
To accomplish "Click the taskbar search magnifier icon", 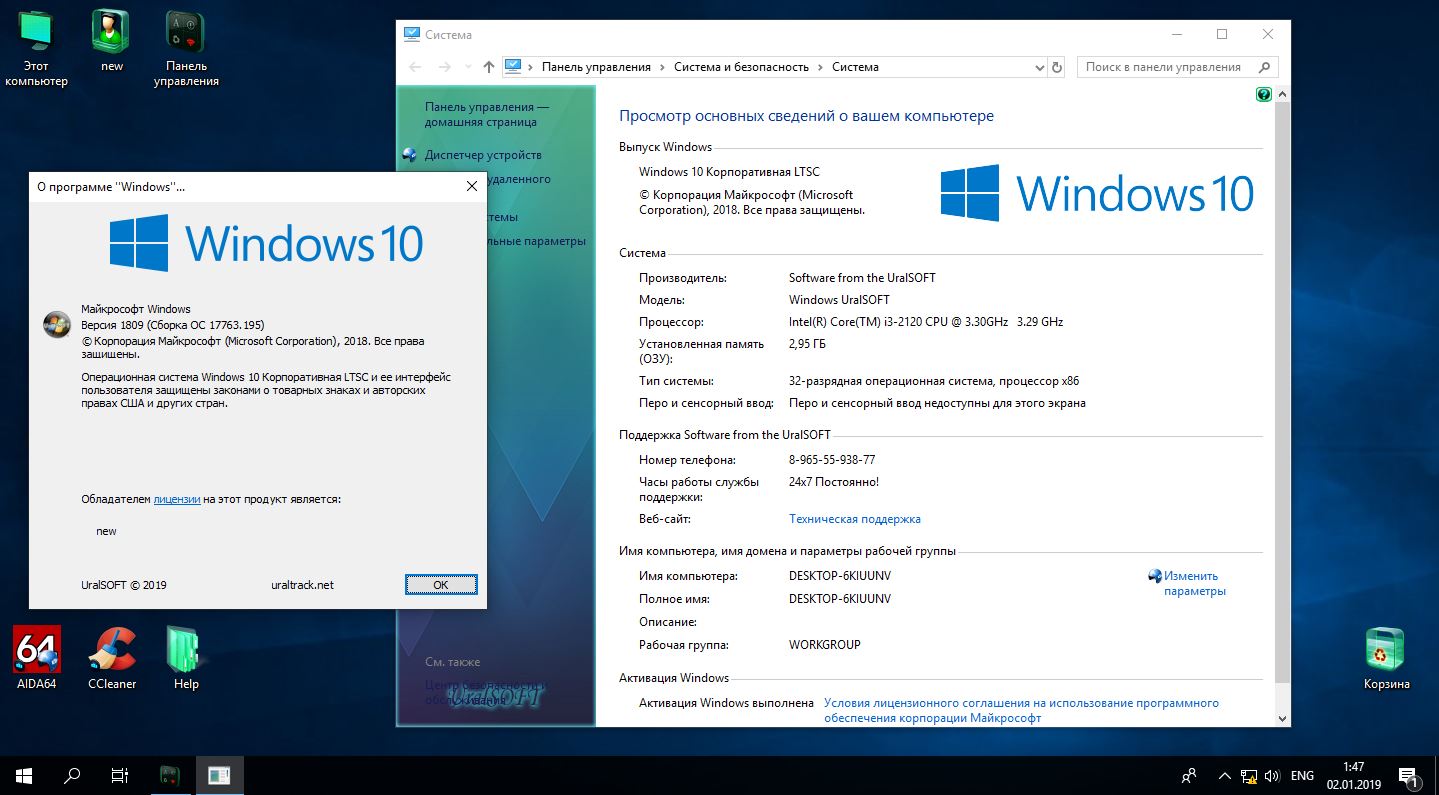I will coord(72,775).
